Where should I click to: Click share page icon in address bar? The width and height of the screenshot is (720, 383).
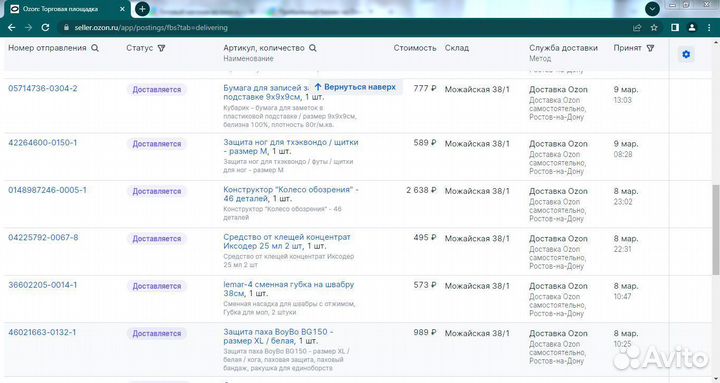[x=637, y=28]
